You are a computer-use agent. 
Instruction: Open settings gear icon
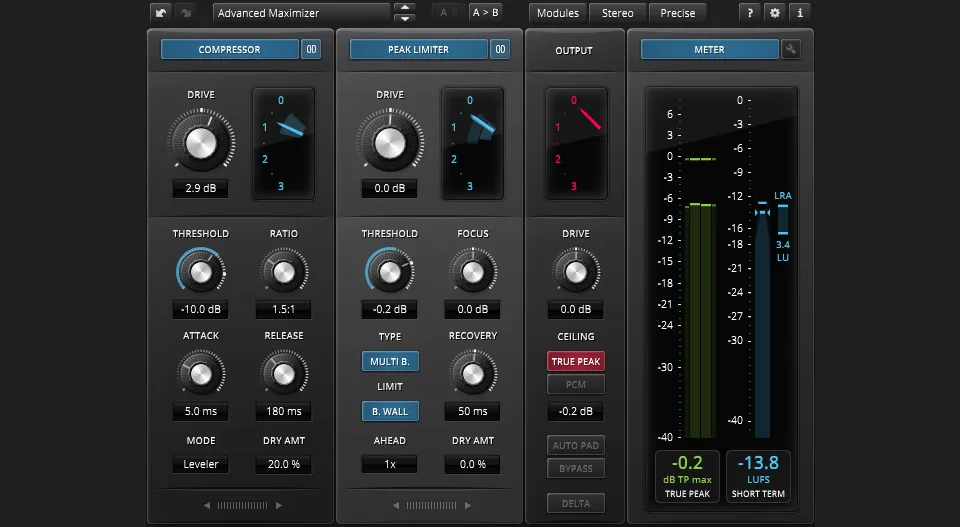pos(775,13)
